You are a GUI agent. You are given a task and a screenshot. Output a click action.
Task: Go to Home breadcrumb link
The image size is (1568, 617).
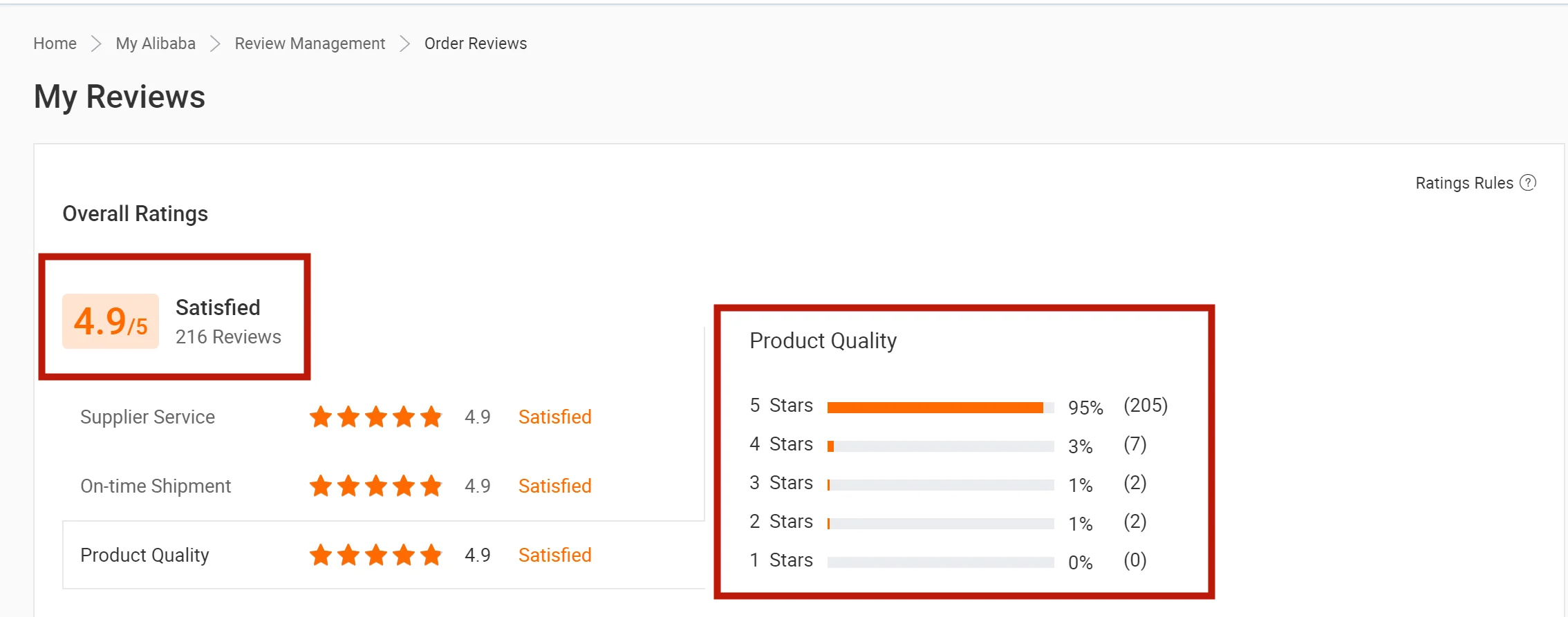[x=55, y=44]
